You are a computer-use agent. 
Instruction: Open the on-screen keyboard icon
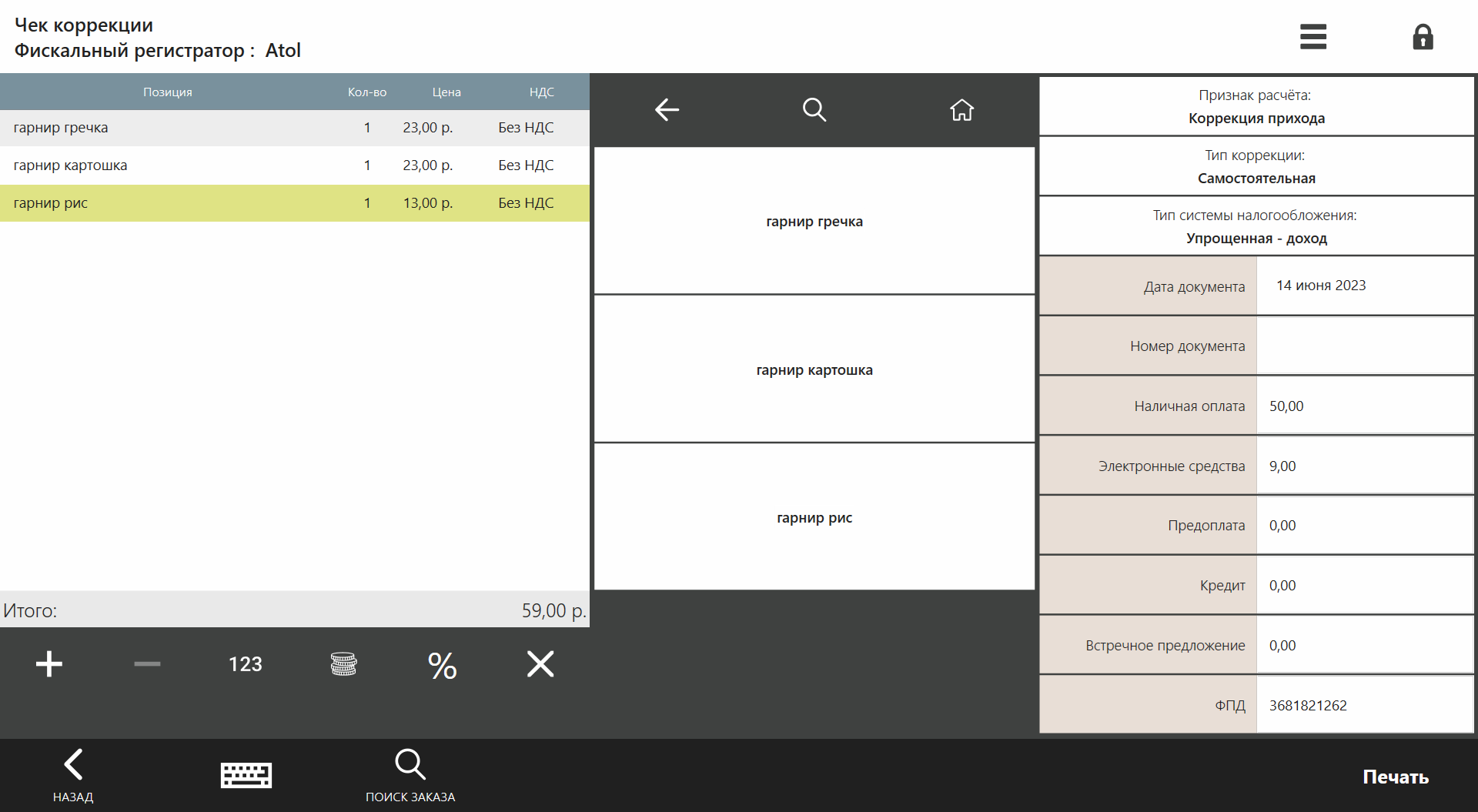[x=246, y=776]
